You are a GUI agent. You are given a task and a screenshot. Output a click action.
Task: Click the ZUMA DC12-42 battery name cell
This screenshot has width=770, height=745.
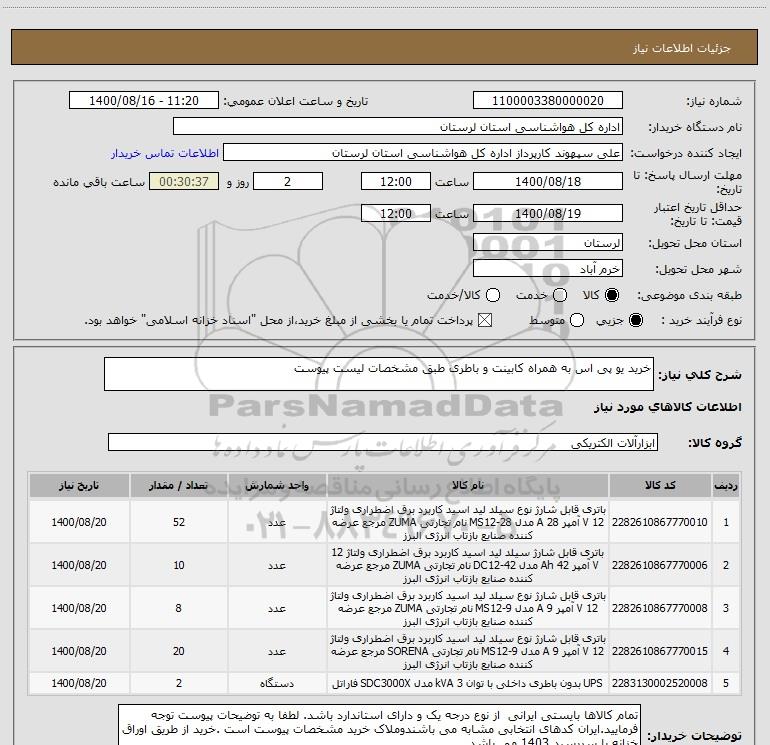tap(468, 565)
